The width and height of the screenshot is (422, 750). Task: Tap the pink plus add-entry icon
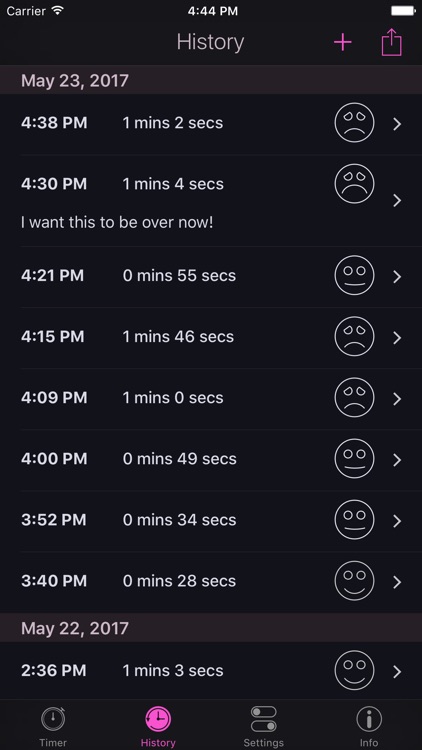coord(343,43)
